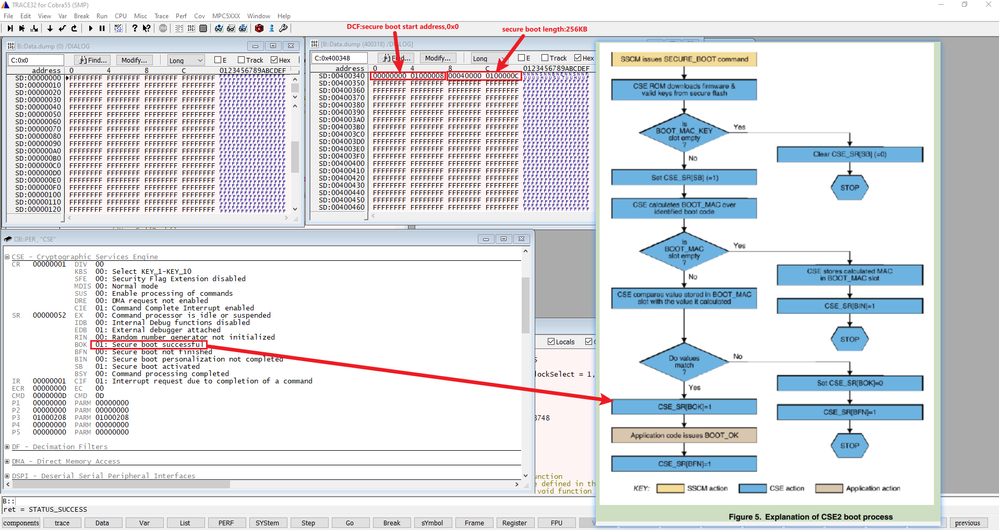Click 'Secure boot successful' BOK row text
Screen dimensions: 999x530
pyautogui.click(x=158, y=345)
